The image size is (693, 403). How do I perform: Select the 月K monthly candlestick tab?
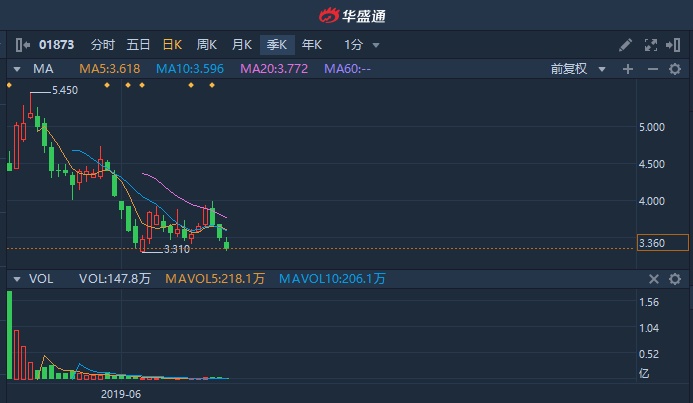(241, 45)
